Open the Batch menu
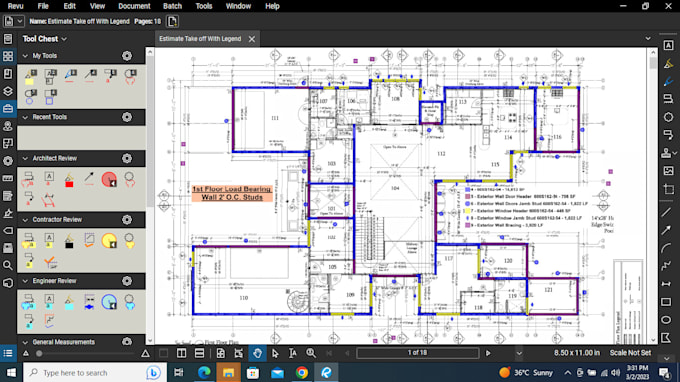The height and width of the screenshot is (382, 680). (x=172, y=6)
